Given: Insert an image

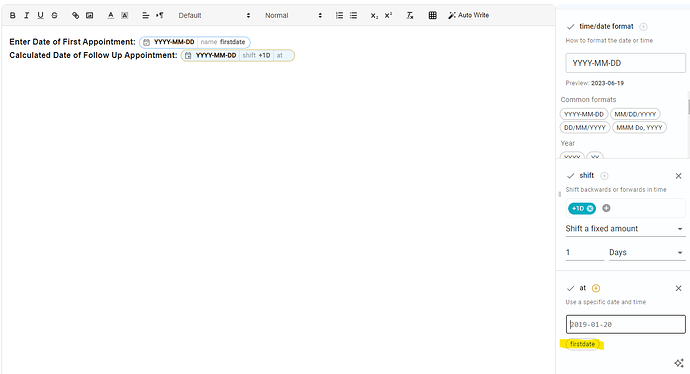Looking at the screenshot, I should [x=89, y=15].
